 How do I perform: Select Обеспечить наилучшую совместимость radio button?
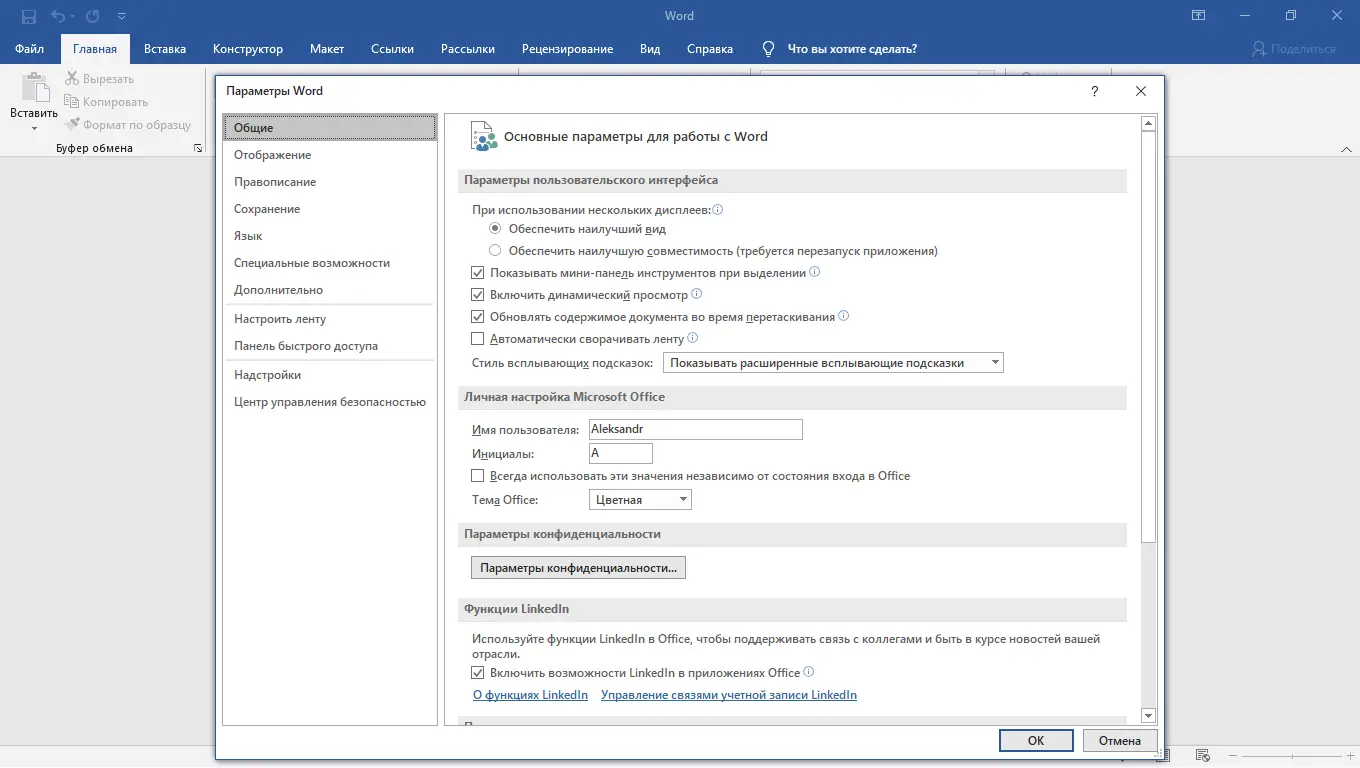pos(495,250)
